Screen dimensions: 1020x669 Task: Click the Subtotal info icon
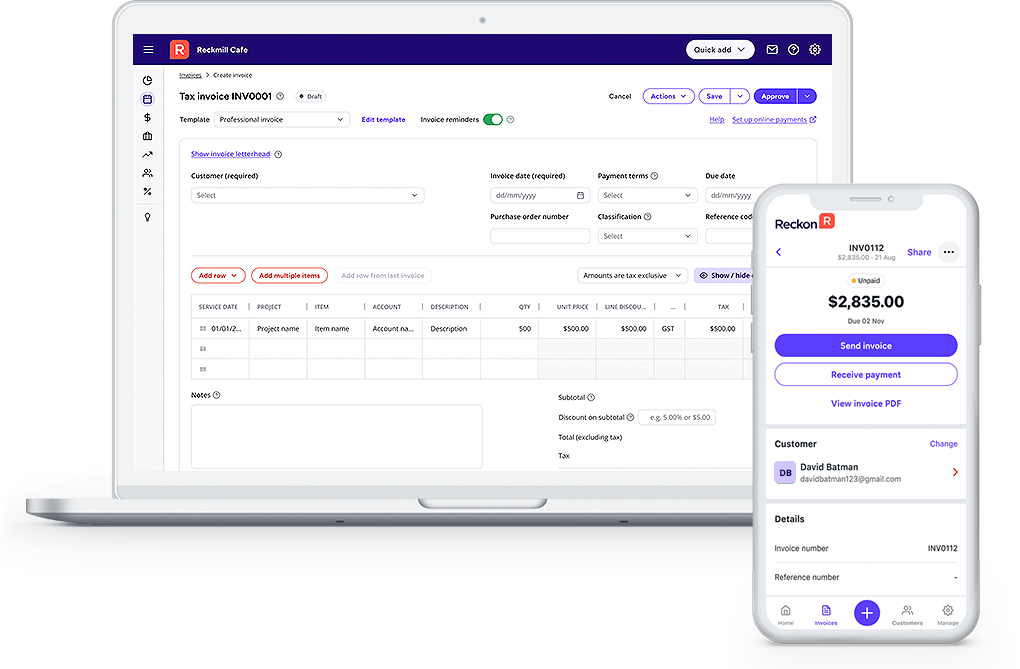click(591, 398)
